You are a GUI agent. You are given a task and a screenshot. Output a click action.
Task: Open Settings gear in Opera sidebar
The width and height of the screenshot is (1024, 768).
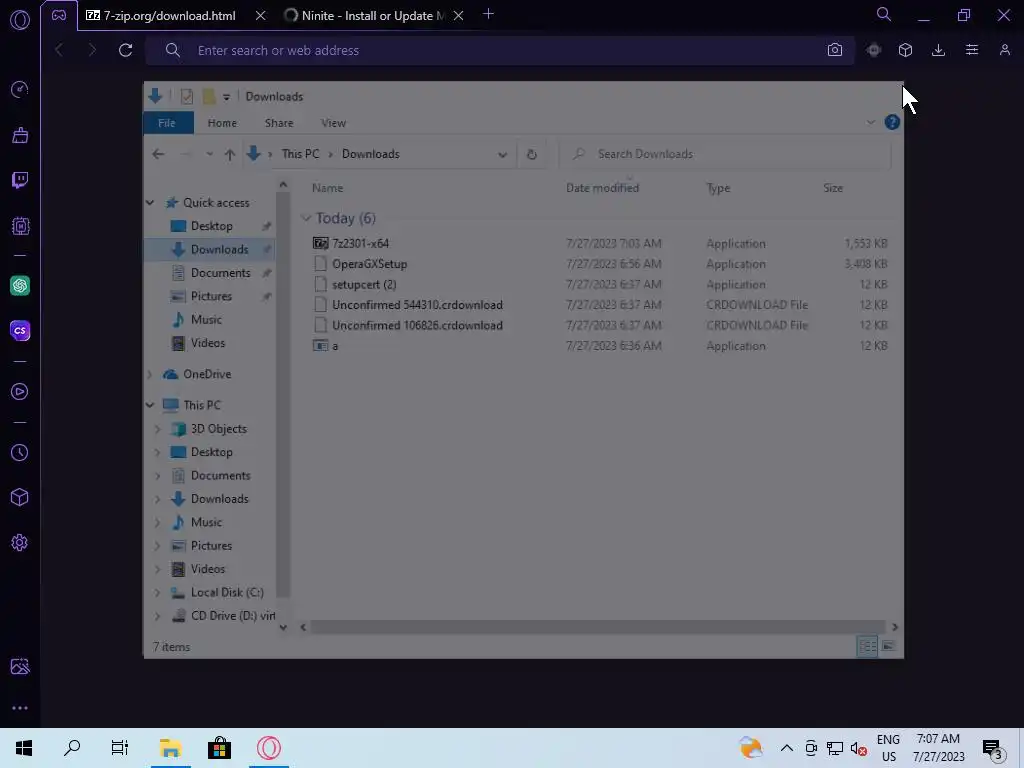pyautogui.click(x=20, y=543)
